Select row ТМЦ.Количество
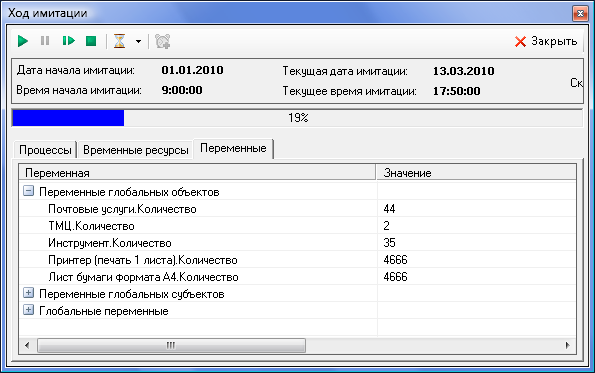The image size is (595, 373). click(x=298, y=226)
